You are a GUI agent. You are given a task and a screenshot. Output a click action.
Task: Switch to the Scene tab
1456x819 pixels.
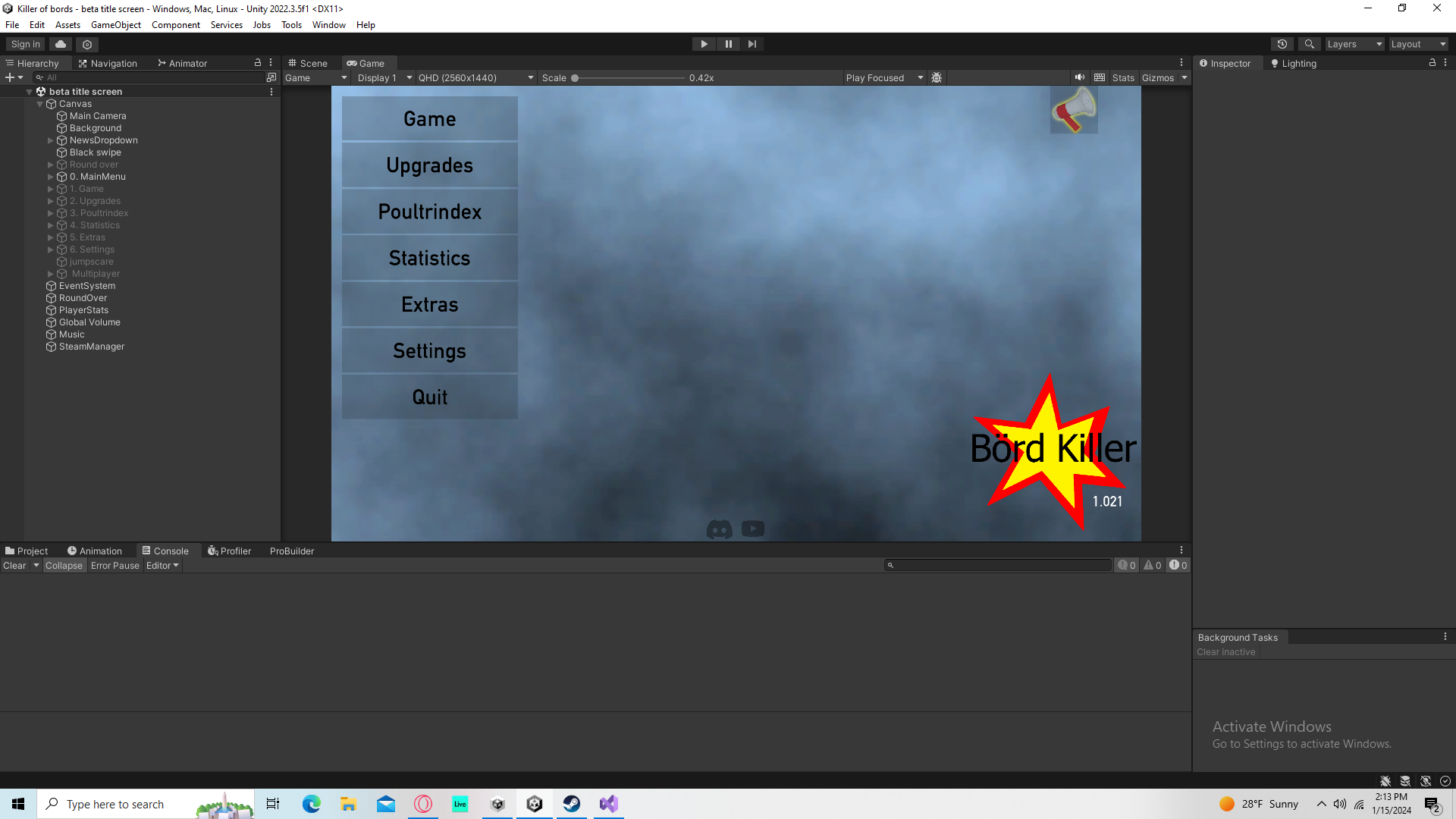(x=308, y=64)
